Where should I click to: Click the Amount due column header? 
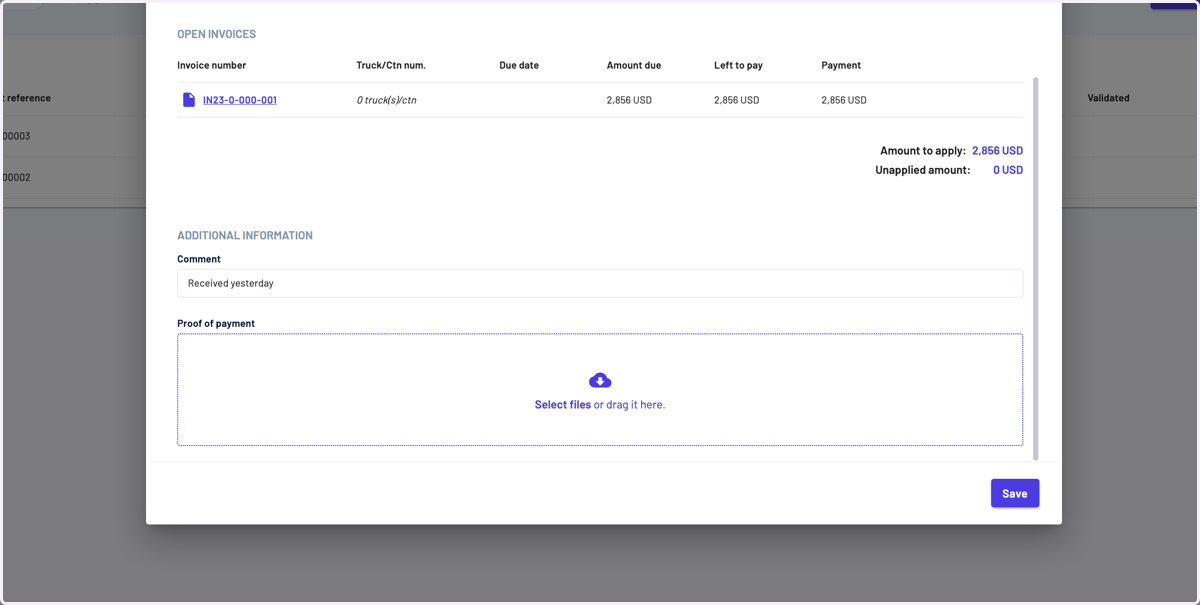click(x=634, y=65)
